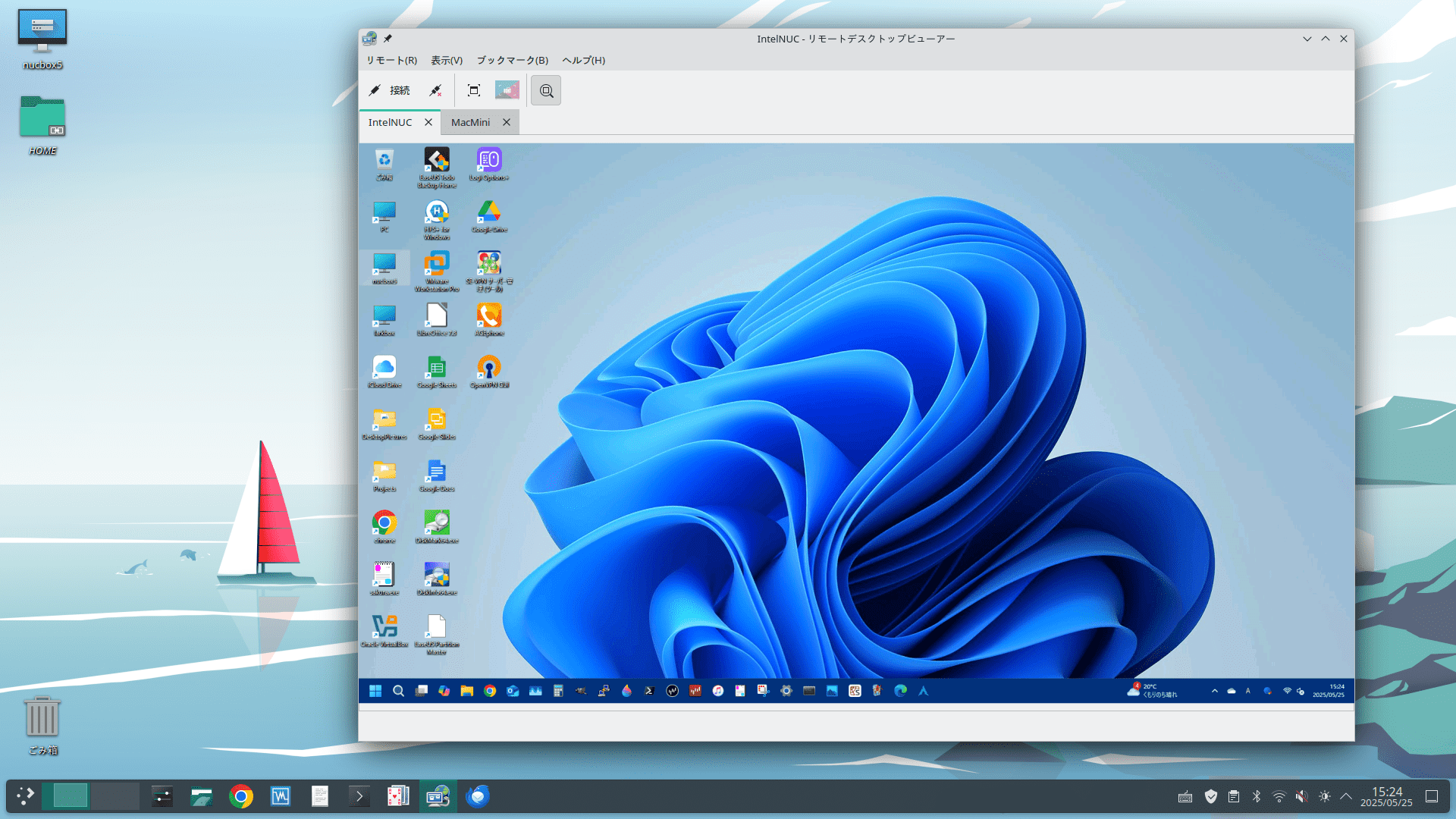
Task: Open the ごみ箱 trash on host desktop
Action: coord(42,725)
